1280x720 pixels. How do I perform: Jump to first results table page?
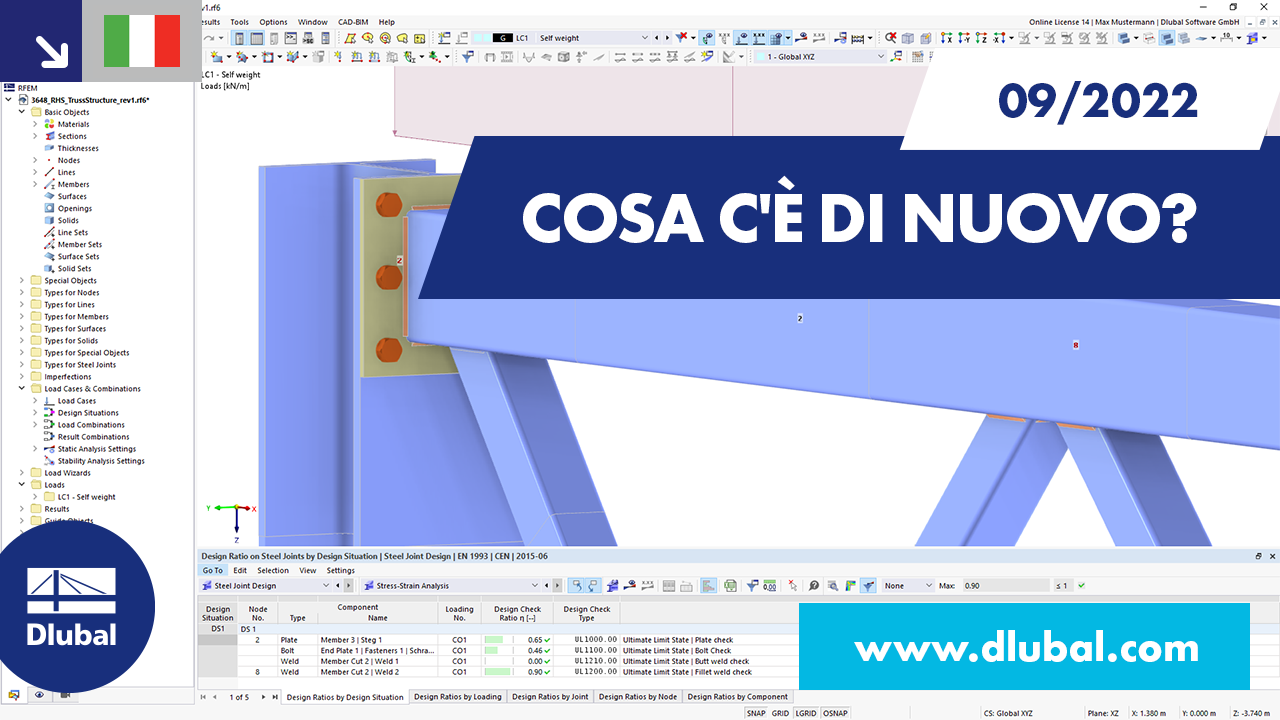[204, 697]
